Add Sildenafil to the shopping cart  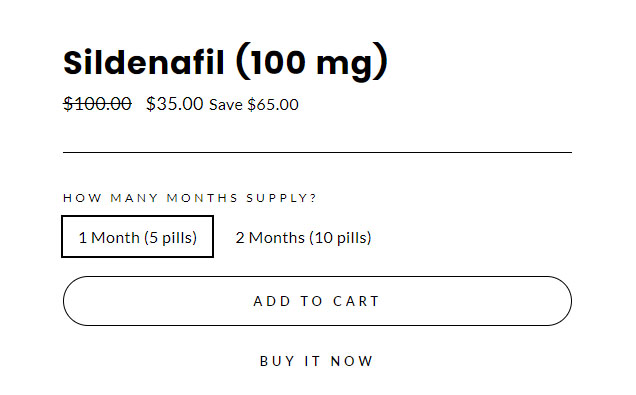317,301
